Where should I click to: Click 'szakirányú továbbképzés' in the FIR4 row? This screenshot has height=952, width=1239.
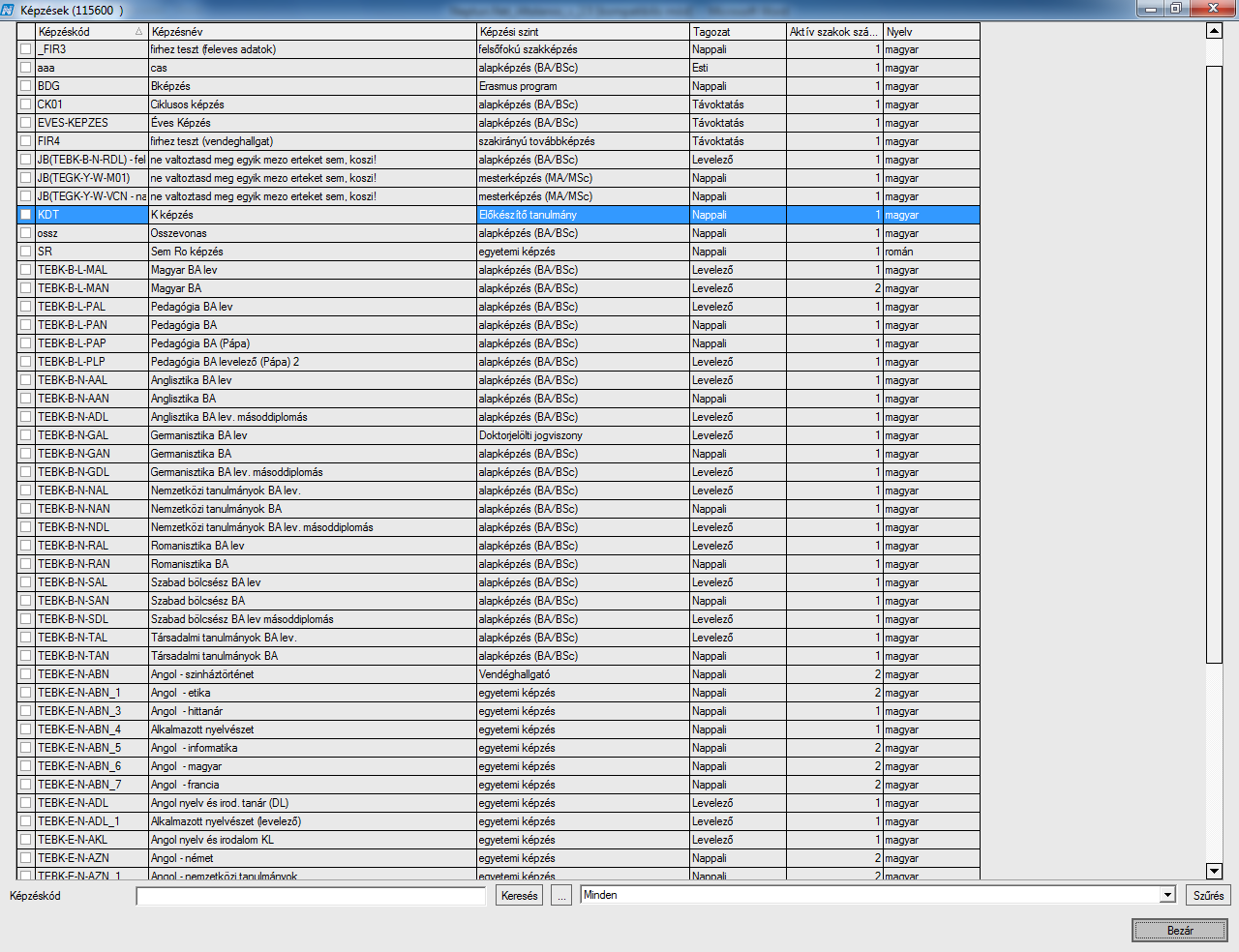pos(583,141)
